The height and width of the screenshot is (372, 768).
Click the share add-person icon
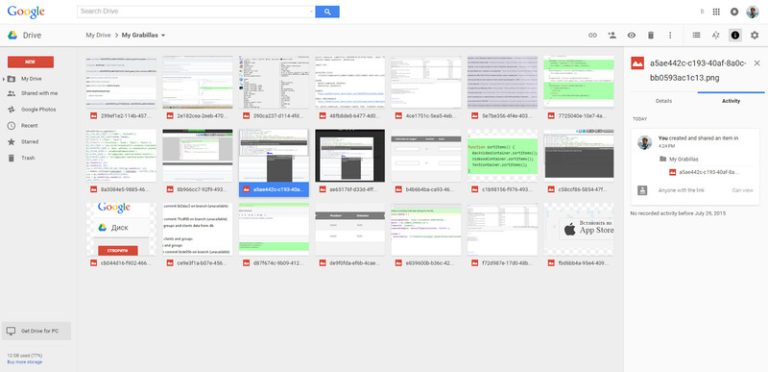coord(612,35)
